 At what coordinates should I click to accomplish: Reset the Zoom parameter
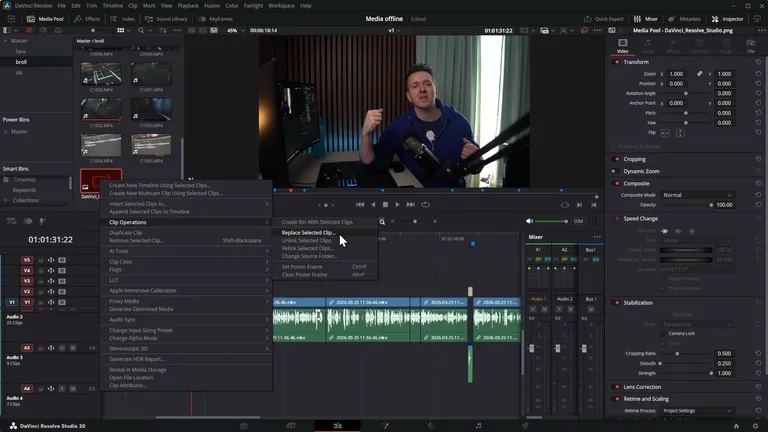click(x=758, y=74)
